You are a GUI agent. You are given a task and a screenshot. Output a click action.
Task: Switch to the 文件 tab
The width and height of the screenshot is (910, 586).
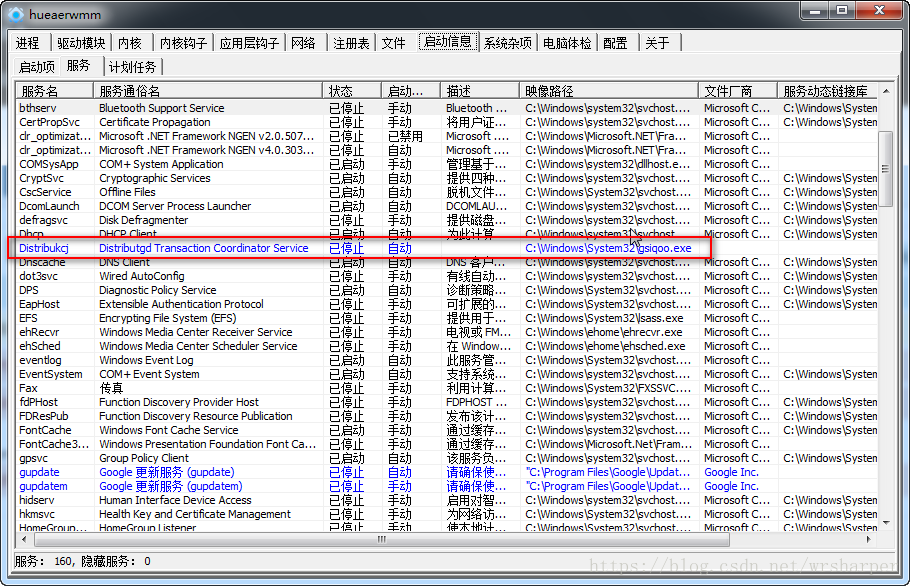[x=393, y=43]
